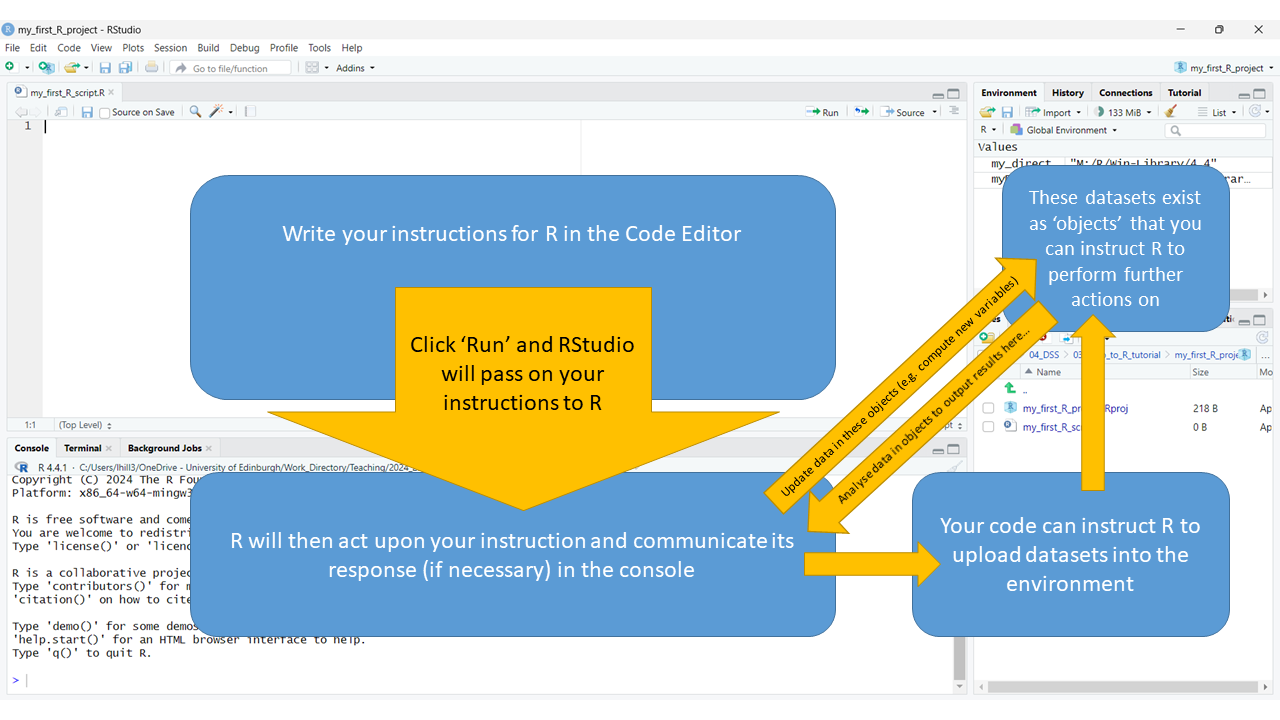Open the Code menu

point(69,48)
